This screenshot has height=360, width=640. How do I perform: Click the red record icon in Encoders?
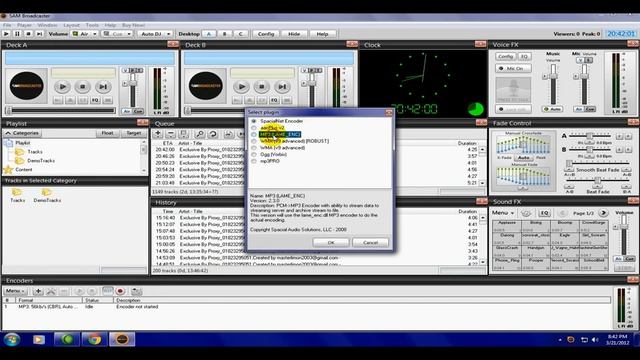click(x=120, y=291)
